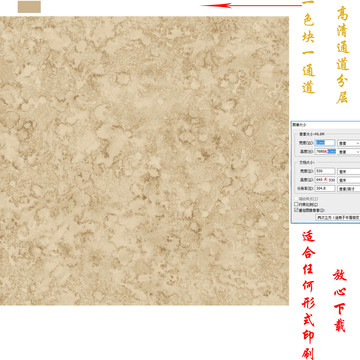This screenshot has width=360, height=360.
Task: Click the marble texture preview image
Action: [x=144, y=161]
